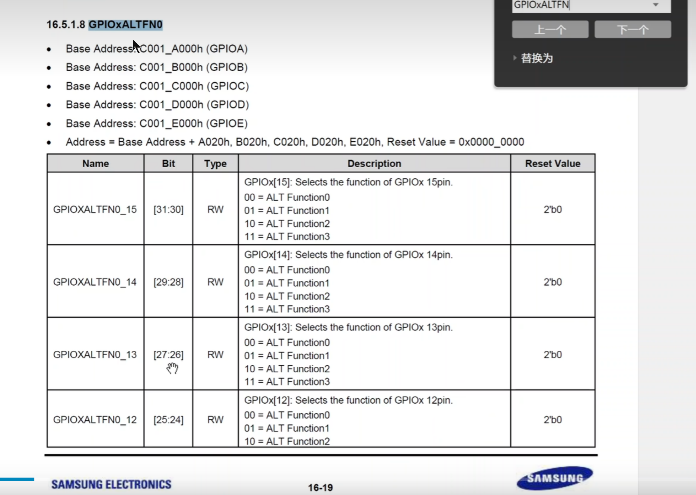This screenshot has height=495, width=696.
Task: Click the C001_E000h (GPIOE) base address line
Action: point(156,123)
